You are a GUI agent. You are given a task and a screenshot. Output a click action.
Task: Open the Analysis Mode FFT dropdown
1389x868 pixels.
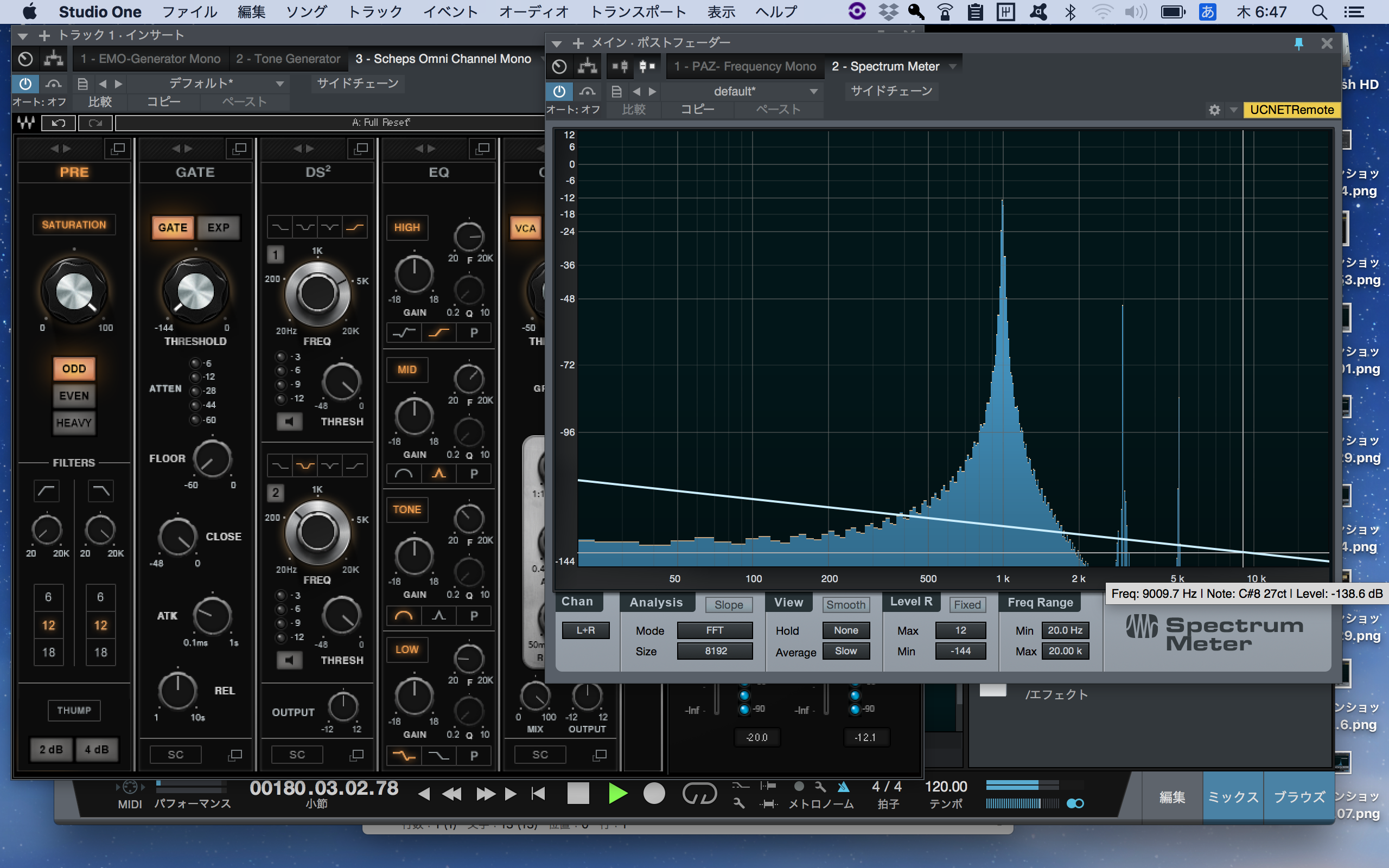715,630
